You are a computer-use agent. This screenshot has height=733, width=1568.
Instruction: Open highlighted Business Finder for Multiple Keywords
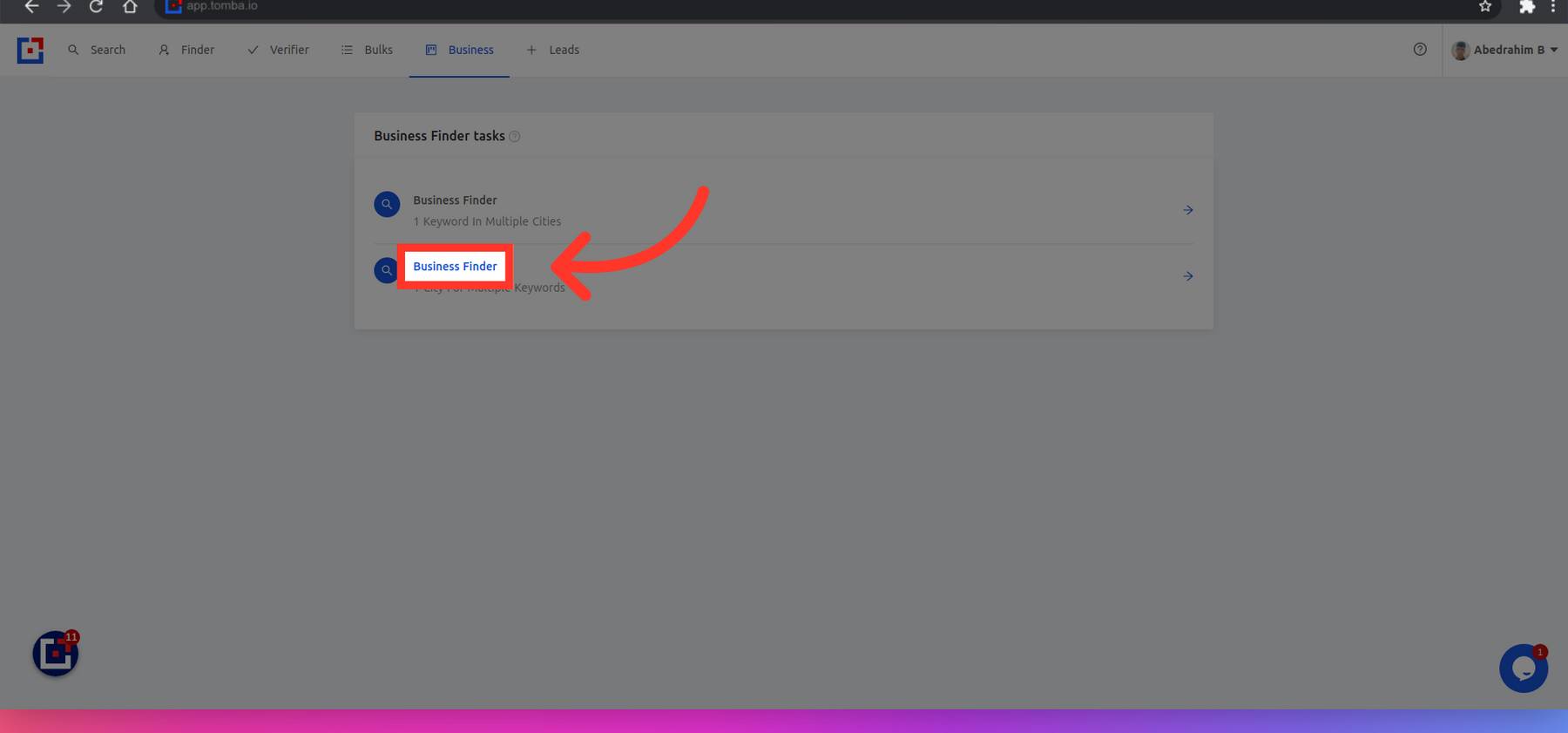coord(455,267)
